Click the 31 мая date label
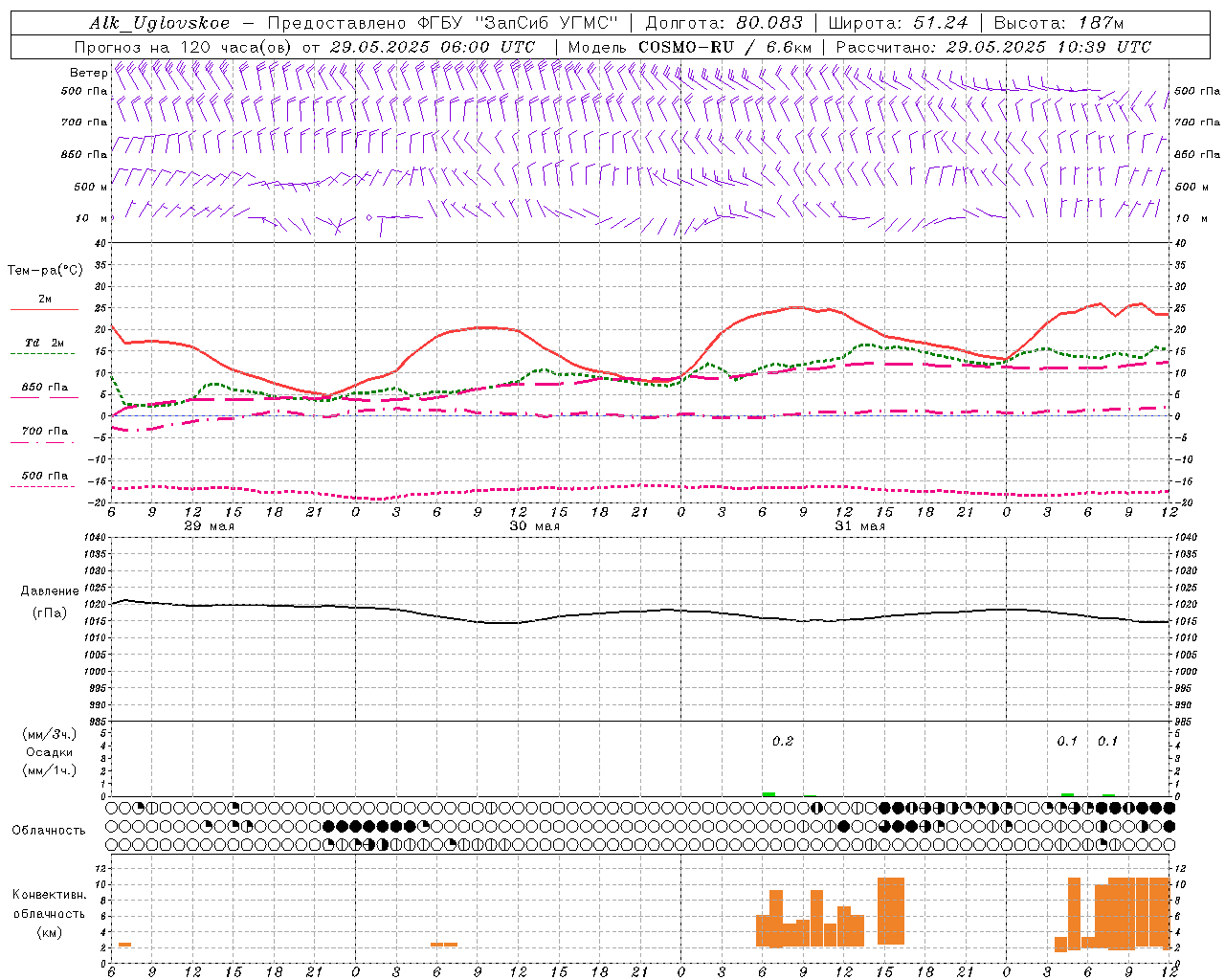Screen dimensions: 1225x980 click(x=860, y=526)
